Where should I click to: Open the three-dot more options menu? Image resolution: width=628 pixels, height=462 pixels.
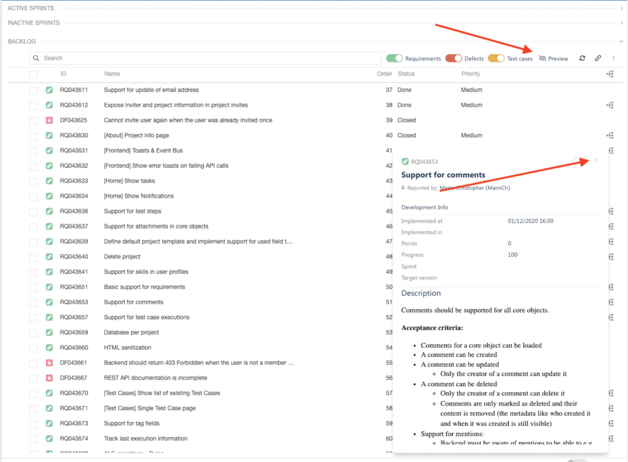[614, 59]
